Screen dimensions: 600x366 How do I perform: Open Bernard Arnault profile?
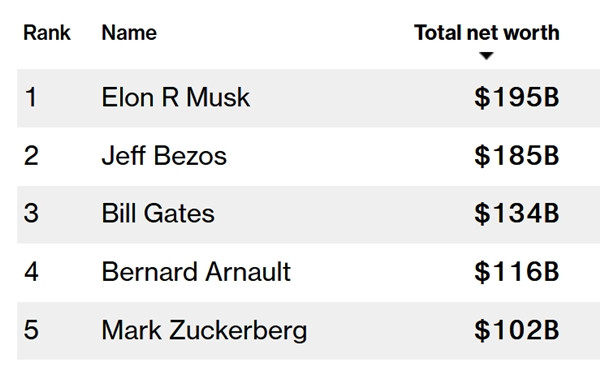pos(196,272)
